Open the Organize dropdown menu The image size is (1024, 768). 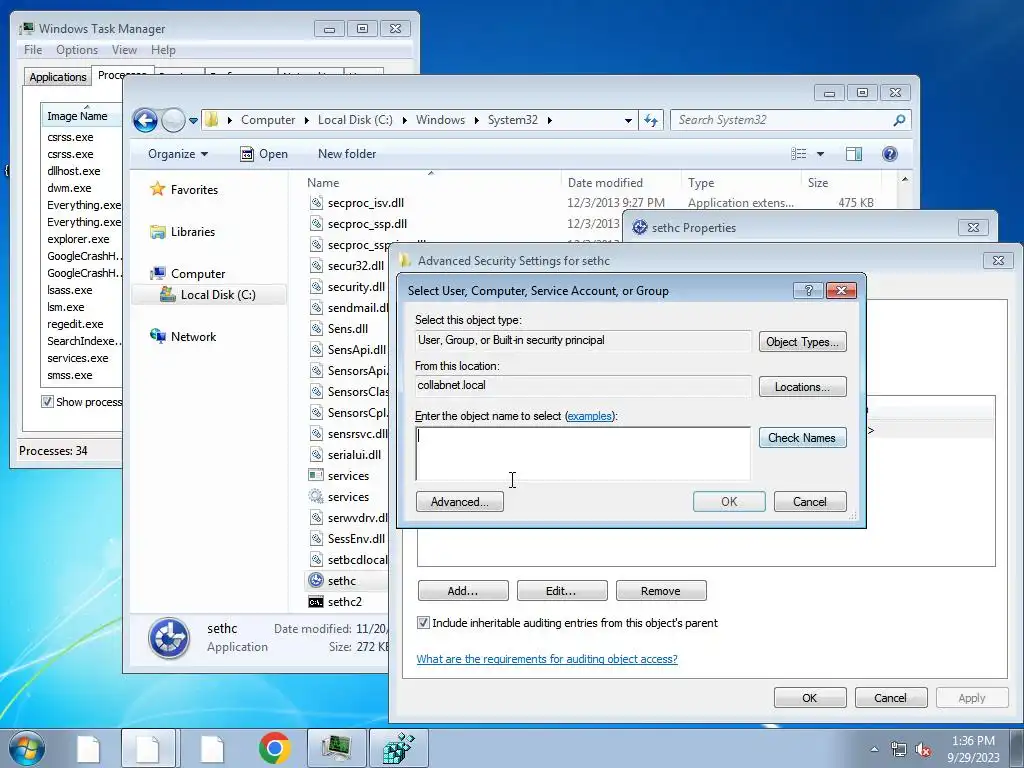tap(178, 154)
